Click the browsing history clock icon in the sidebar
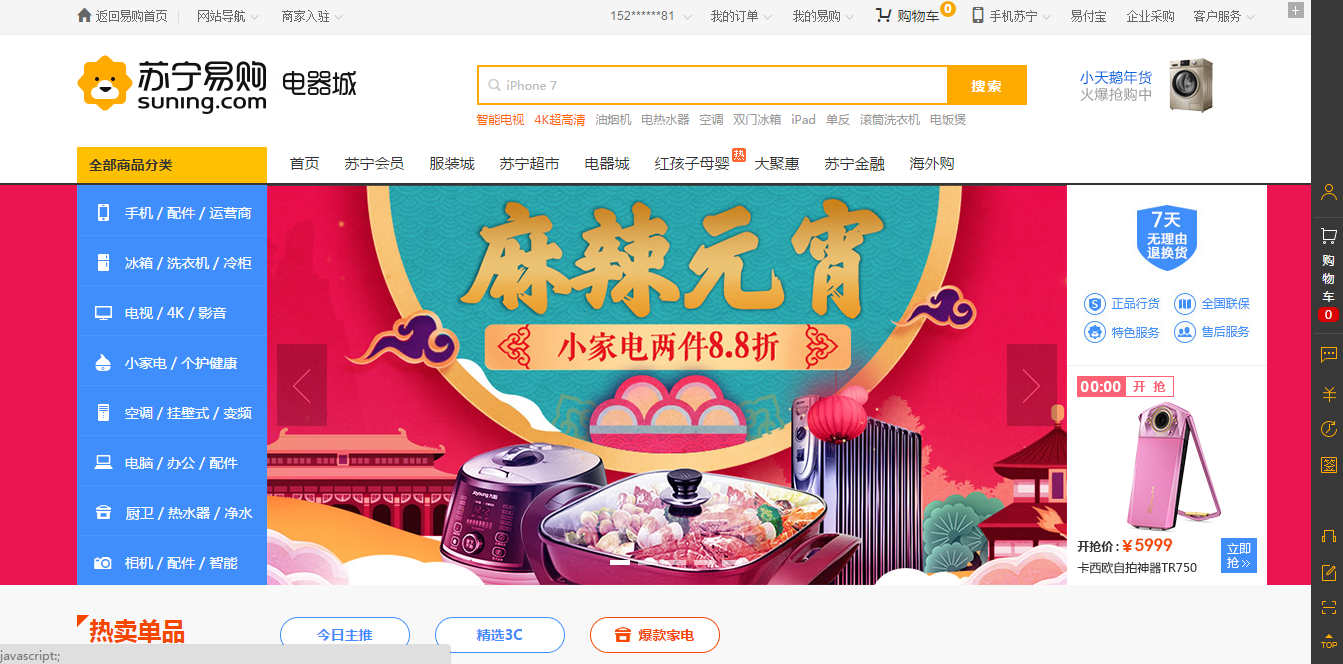This screenshot has height=664, width=1343. point(1328,429)
